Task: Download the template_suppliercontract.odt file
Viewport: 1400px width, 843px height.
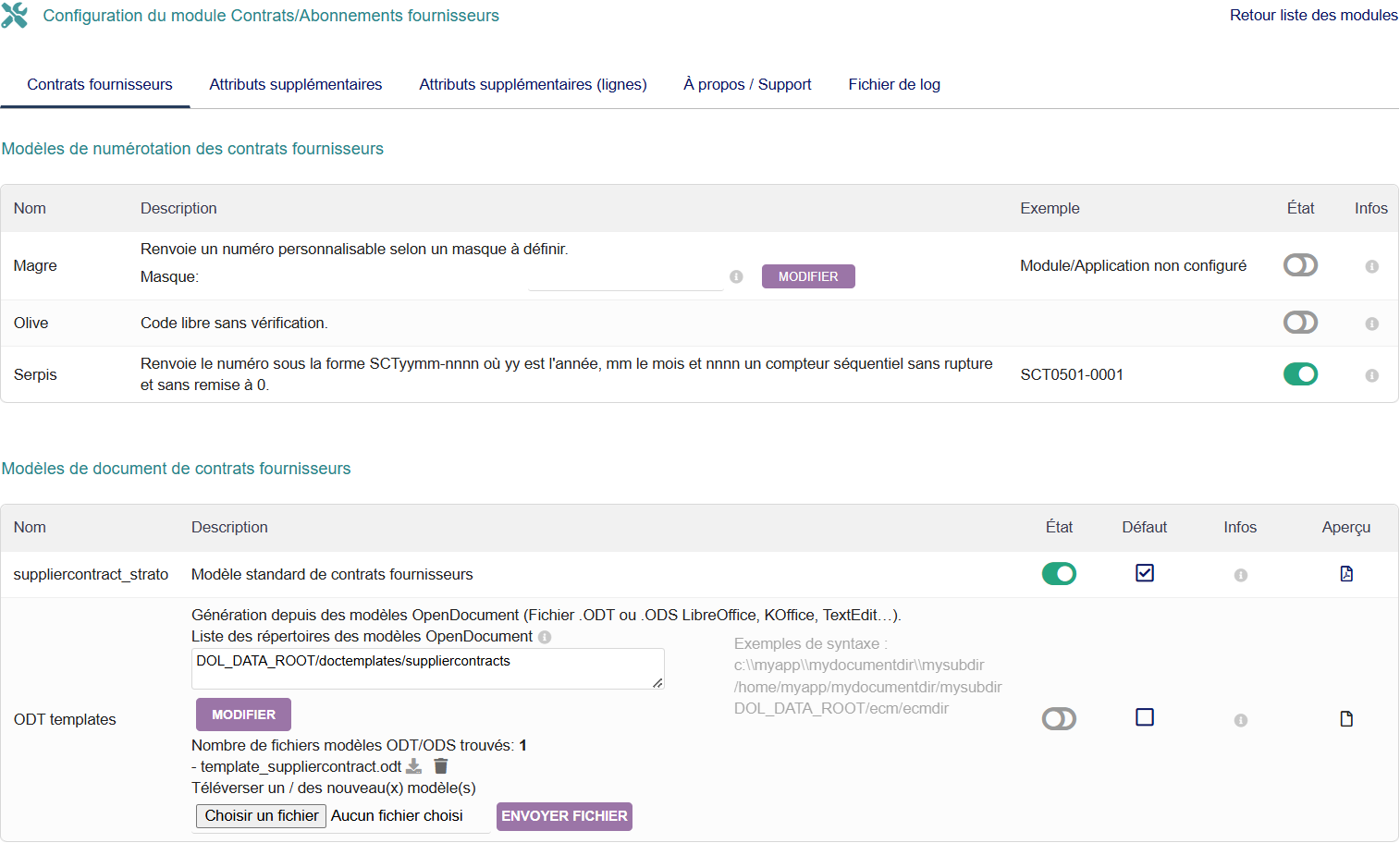Action: point(414,766)
